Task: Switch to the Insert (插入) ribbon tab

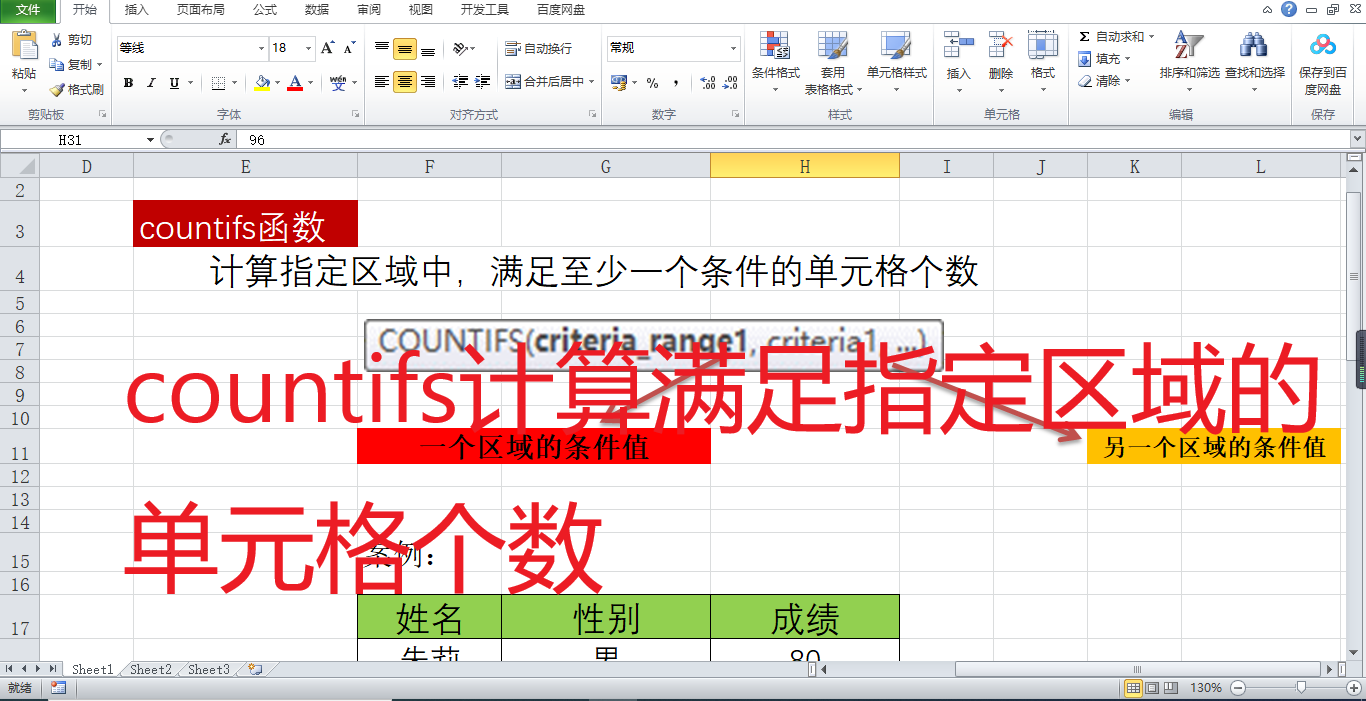Action: pyautogui.click(x=136, y=10)
